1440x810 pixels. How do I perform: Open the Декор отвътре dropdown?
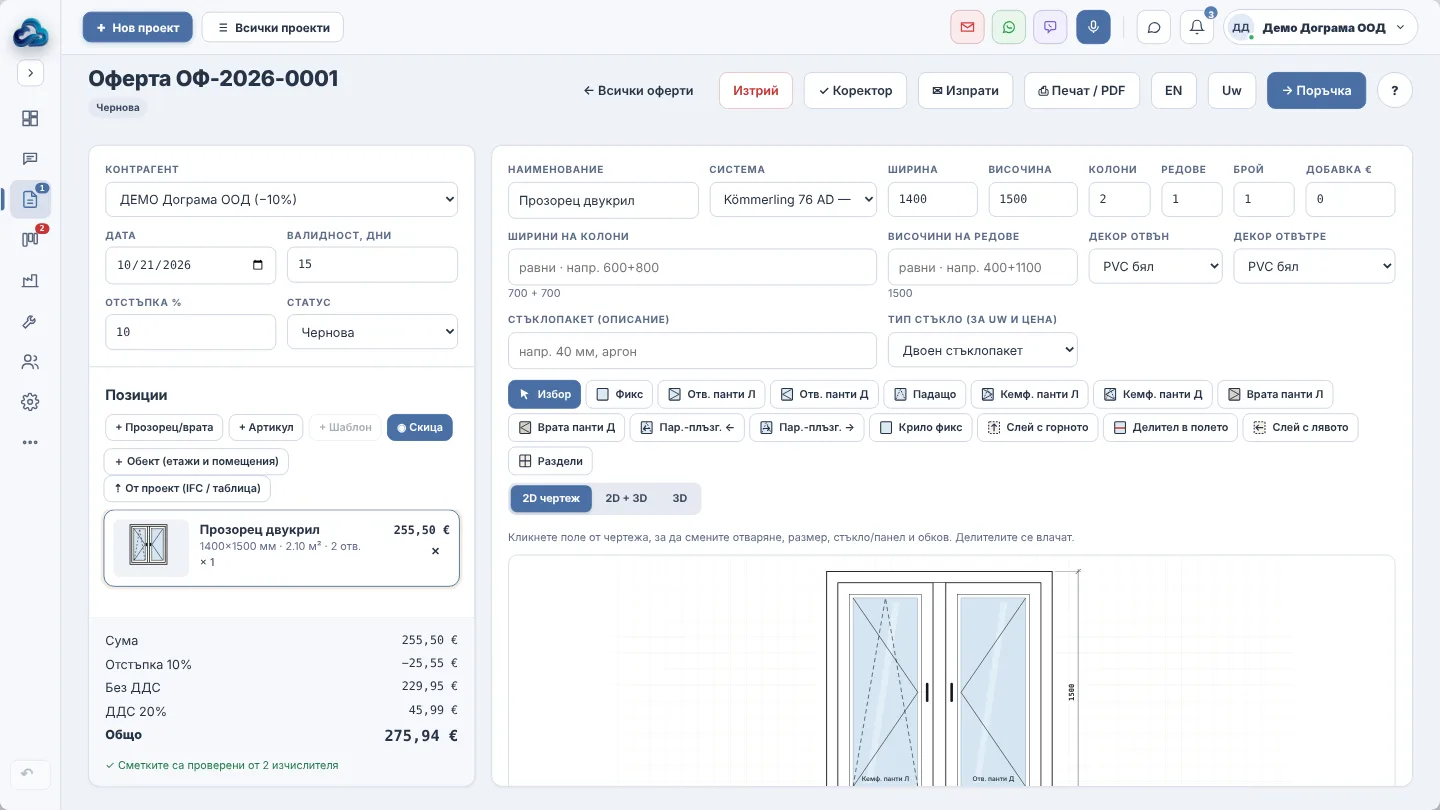click(1314, 266)
